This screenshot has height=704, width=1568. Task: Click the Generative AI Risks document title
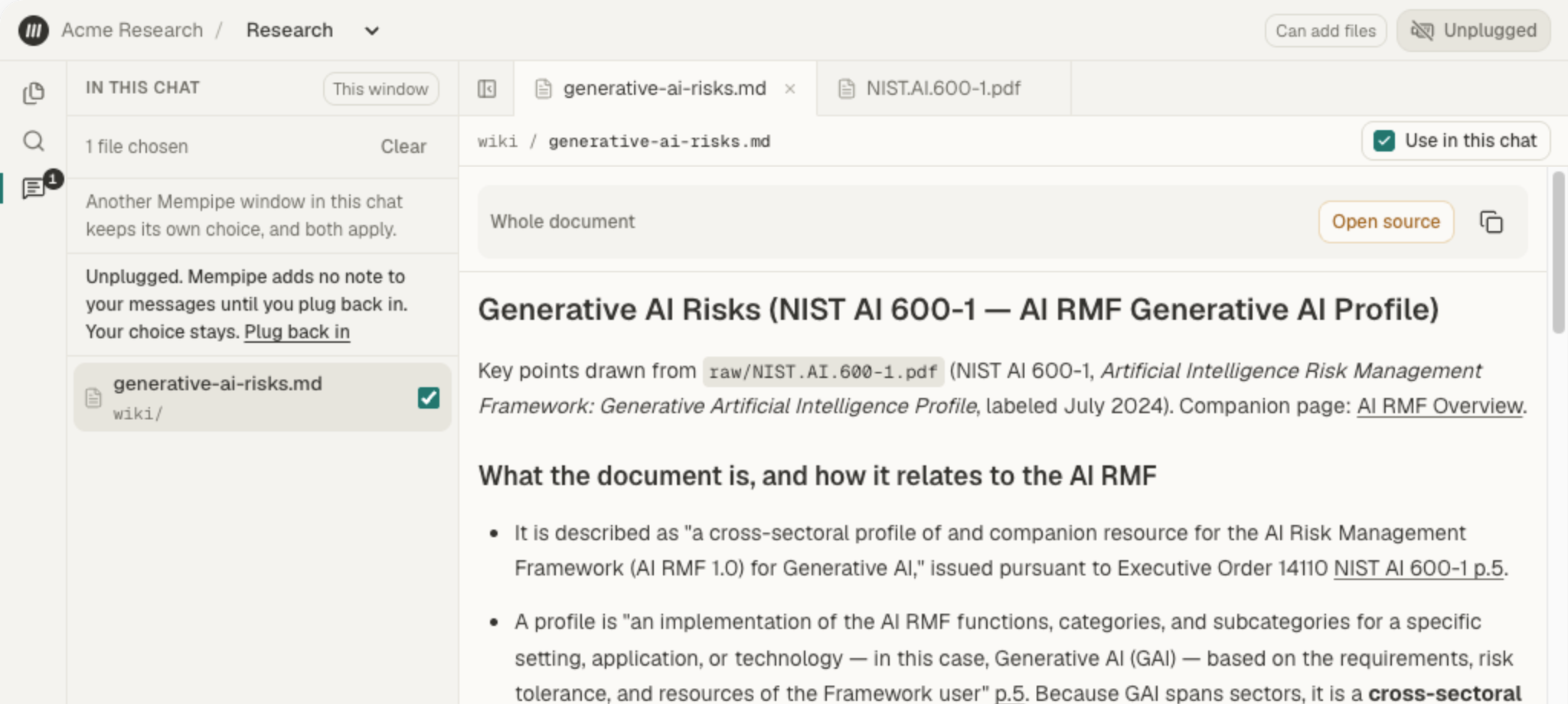coord(959,310)
